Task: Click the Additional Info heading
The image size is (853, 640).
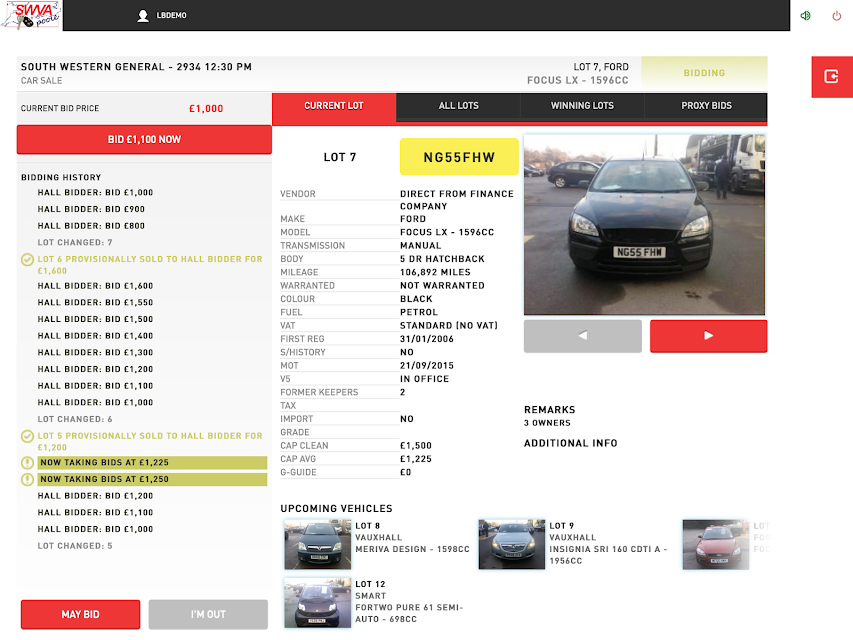Action: click(x=571, y=444)
